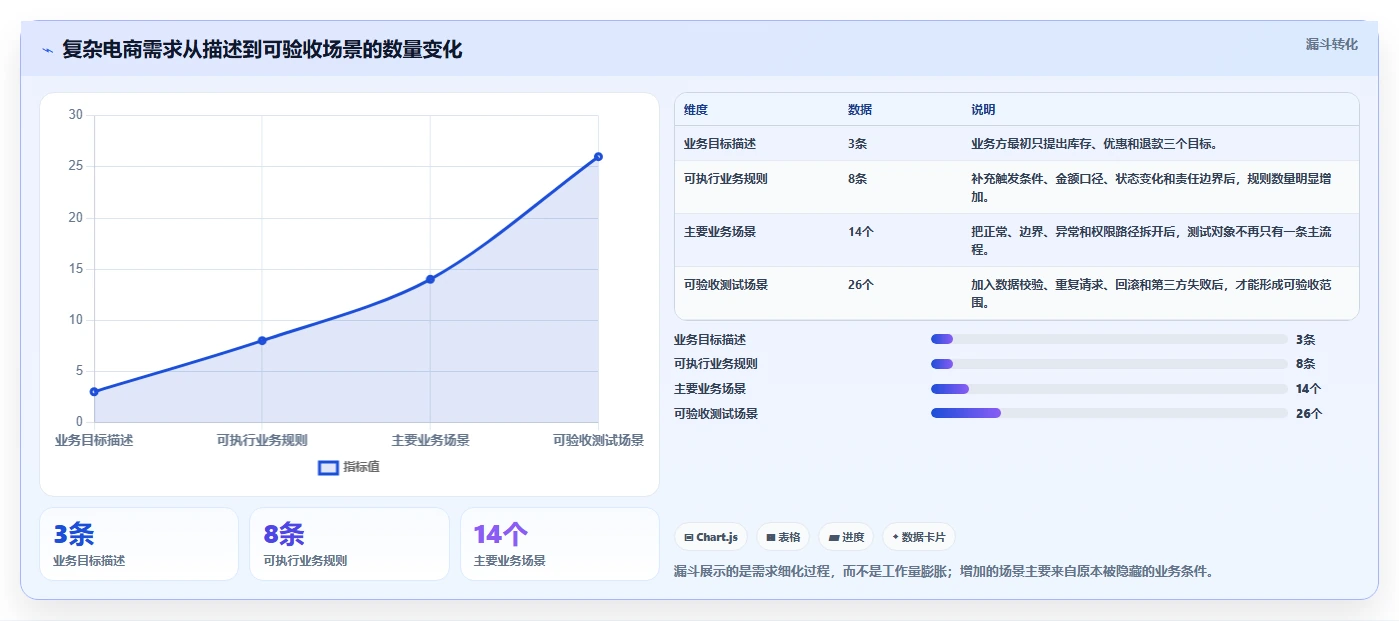Viewport: 1399px width, 621px height.
Task: Click the y-axis value 25
Action: click(x=76, y=166)
